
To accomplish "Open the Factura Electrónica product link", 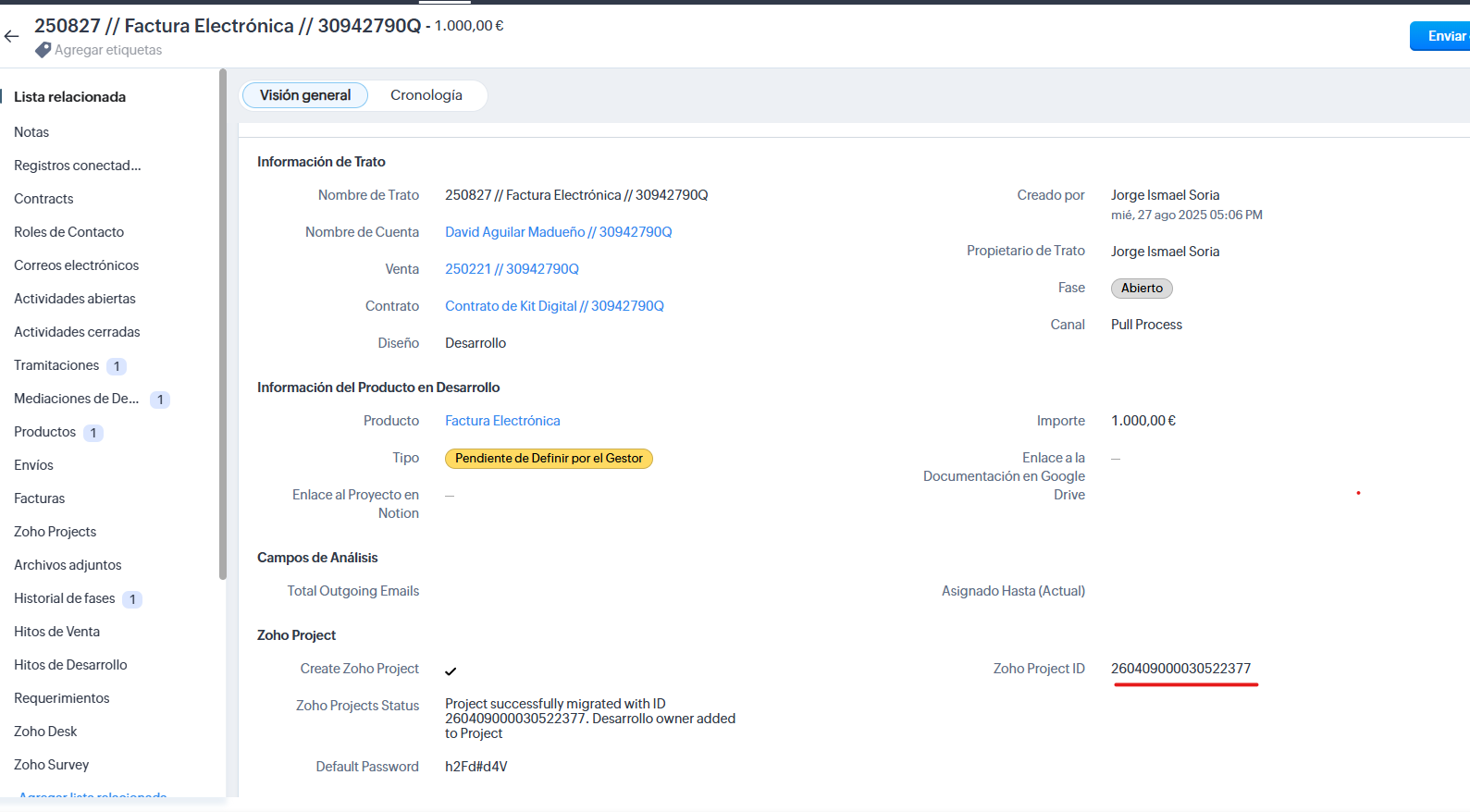I will coord(502,421).
